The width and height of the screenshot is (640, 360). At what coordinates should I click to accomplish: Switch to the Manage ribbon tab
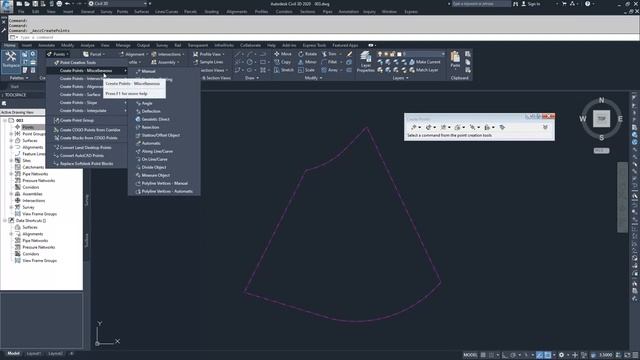point(123,45)
